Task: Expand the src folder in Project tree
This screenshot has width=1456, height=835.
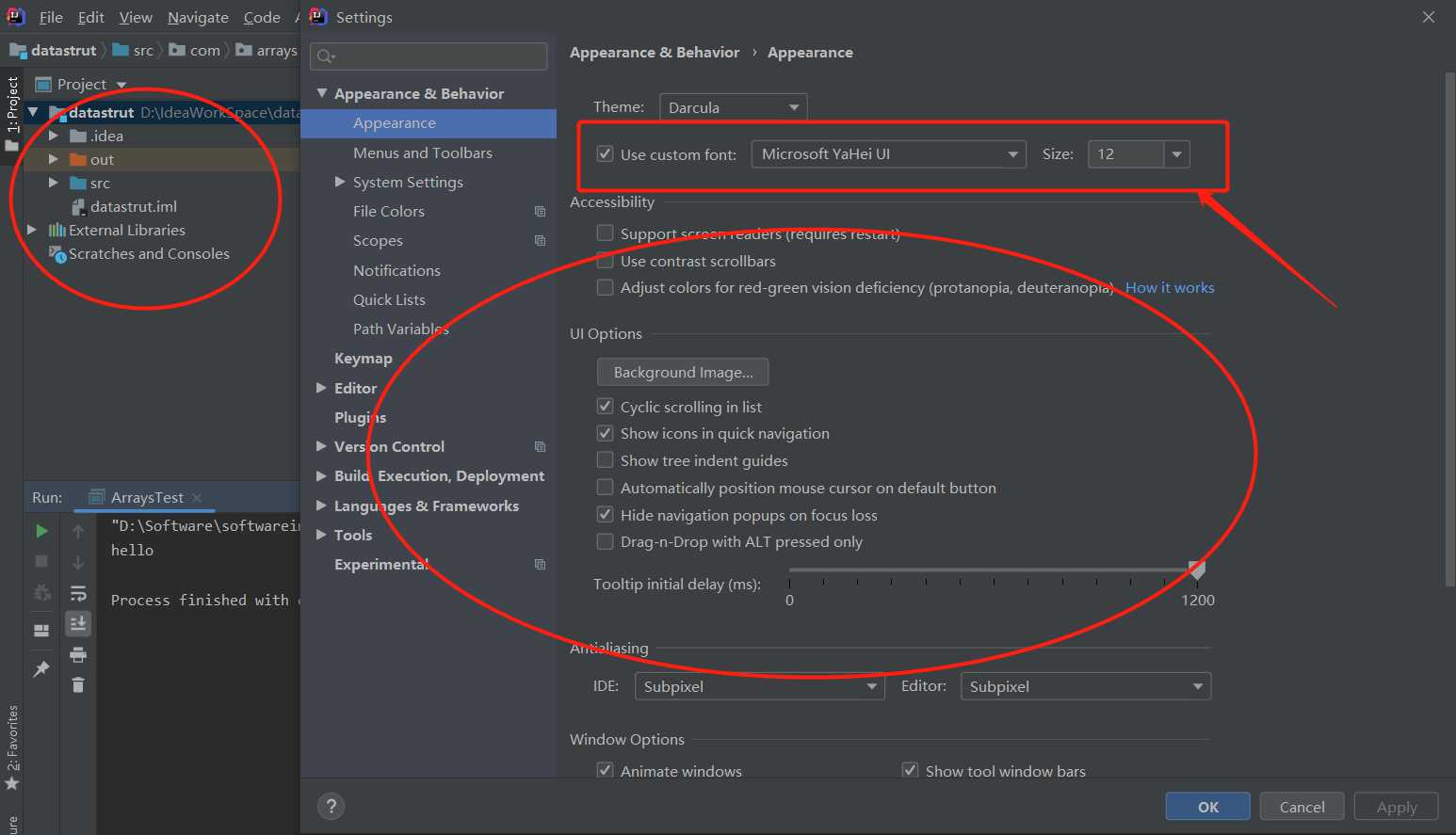Action: click(54, 183)
